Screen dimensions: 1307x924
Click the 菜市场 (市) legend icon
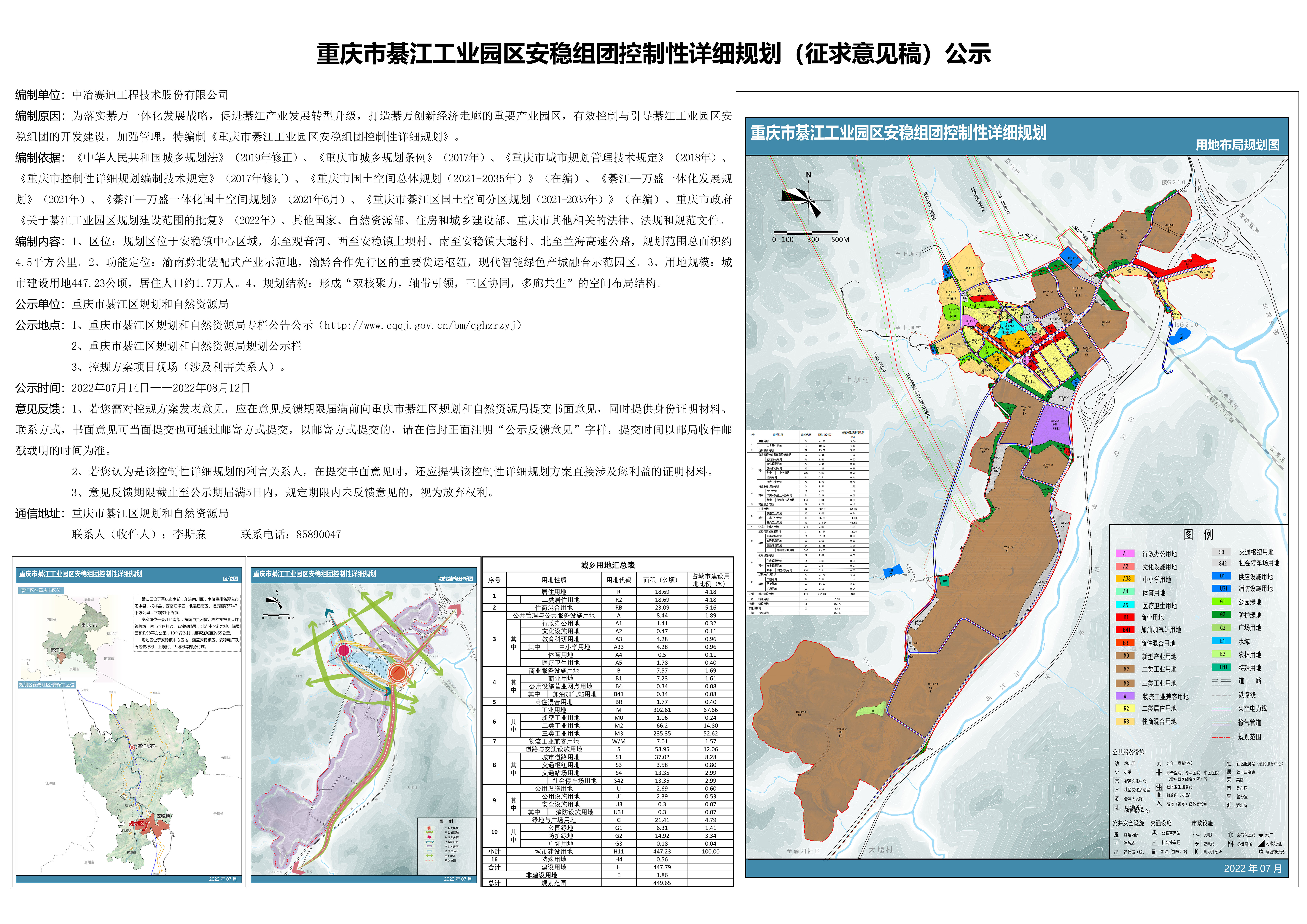pyautogui.click(x=1229, y=788)
